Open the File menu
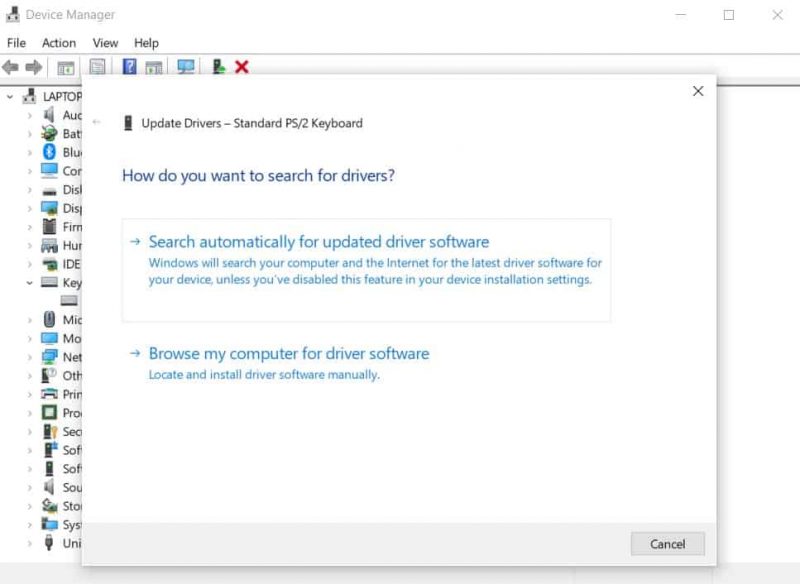The height and width of the screenshot is (584, 800). coord(16,42)
